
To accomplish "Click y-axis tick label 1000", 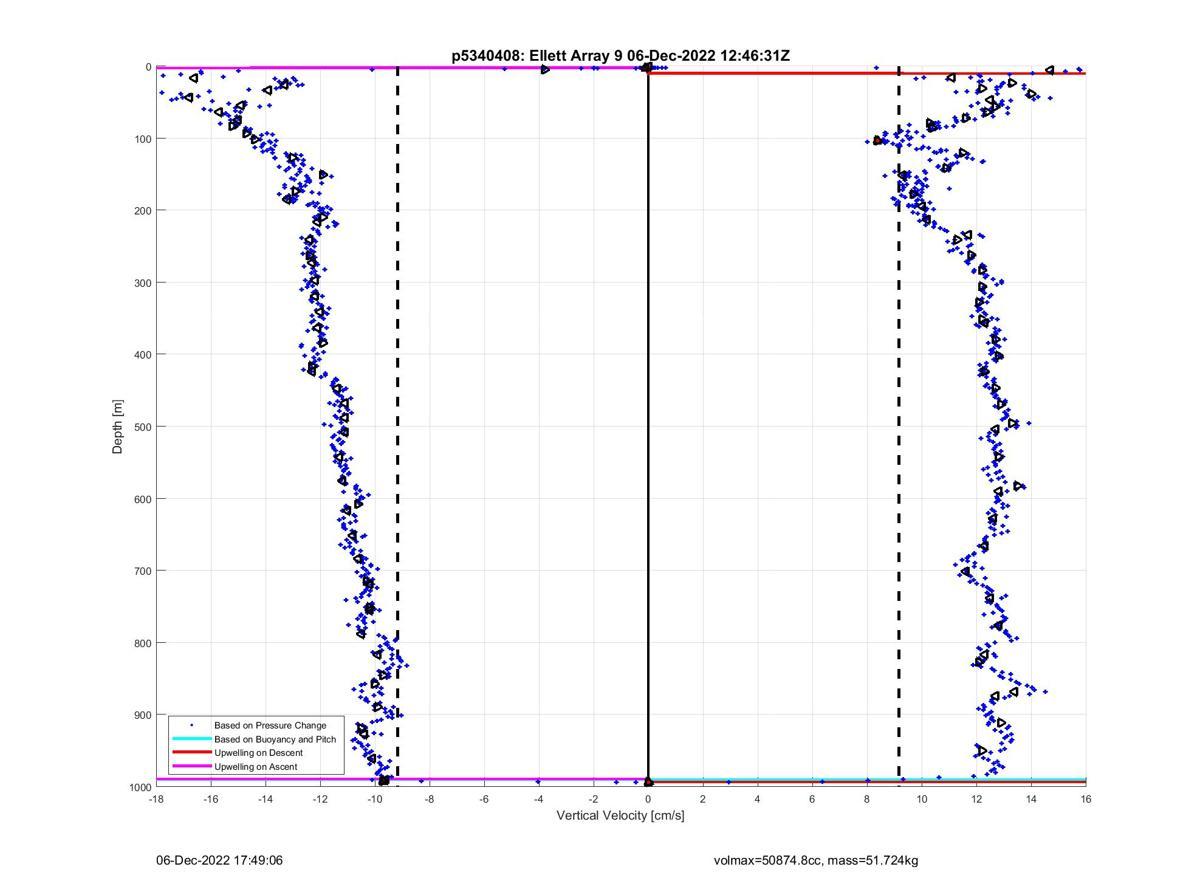I will pos(138,787).
